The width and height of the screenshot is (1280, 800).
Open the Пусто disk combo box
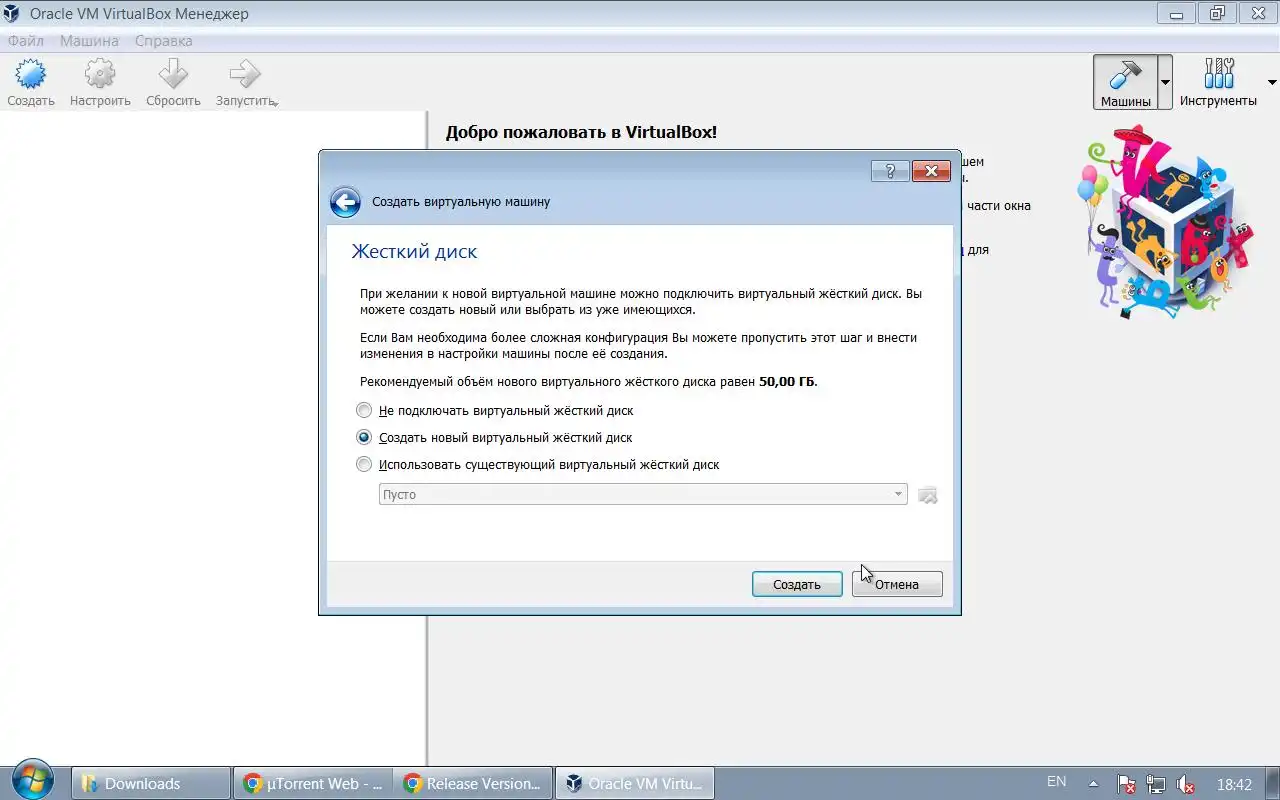point(643,494)
